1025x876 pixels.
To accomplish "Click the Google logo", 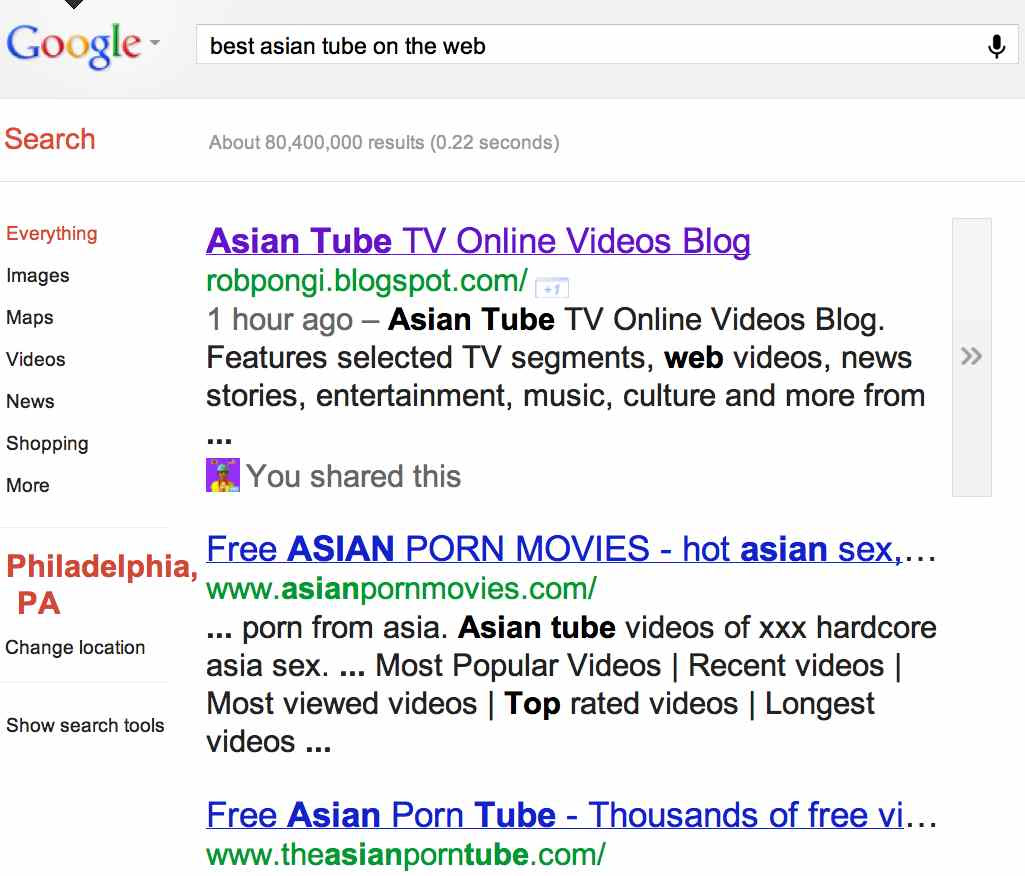I will pyautogui.click(x=73, y=44).
